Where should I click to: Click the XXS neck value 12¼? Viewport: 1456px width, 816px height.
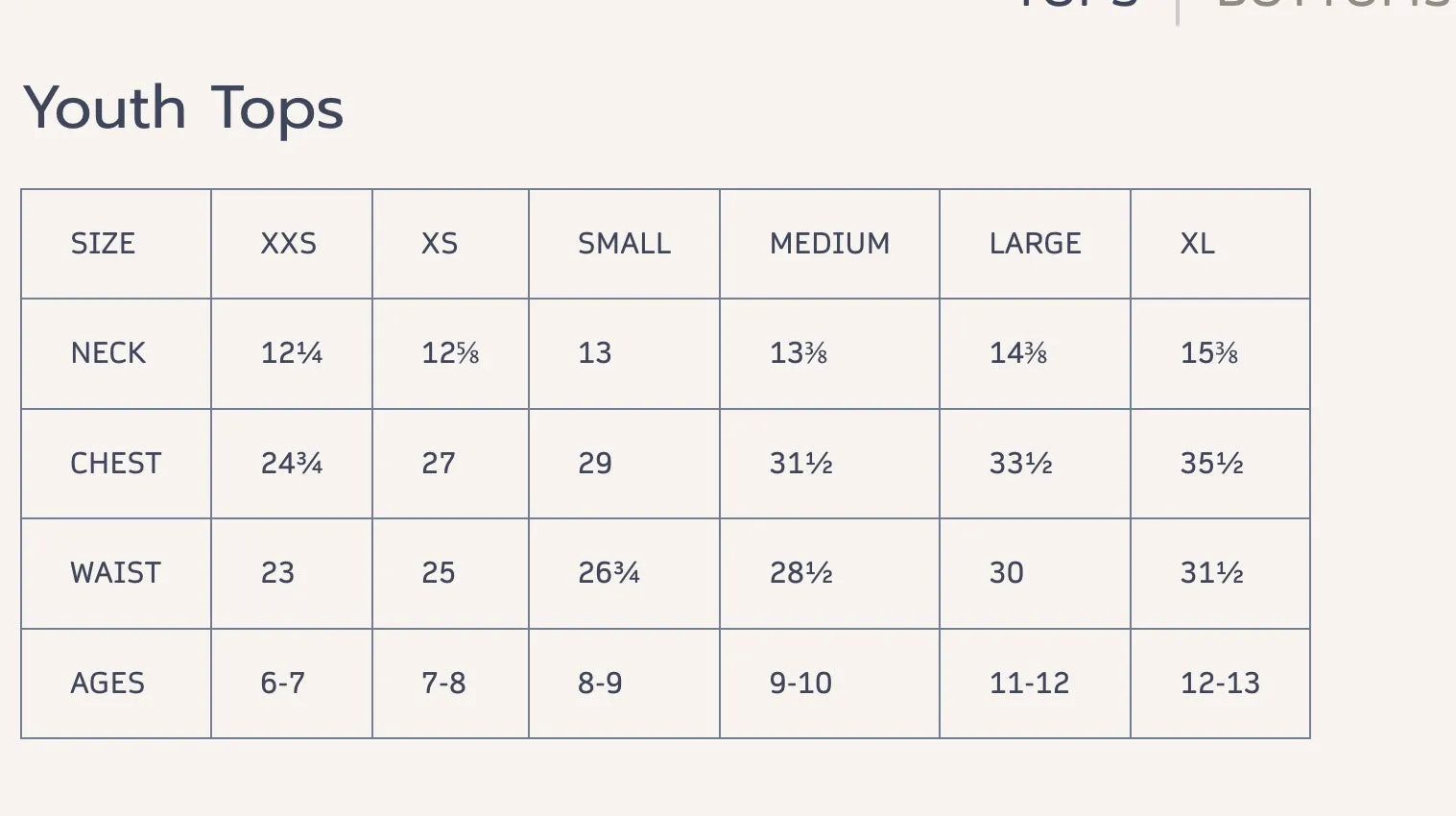click(x=292, y=353)
